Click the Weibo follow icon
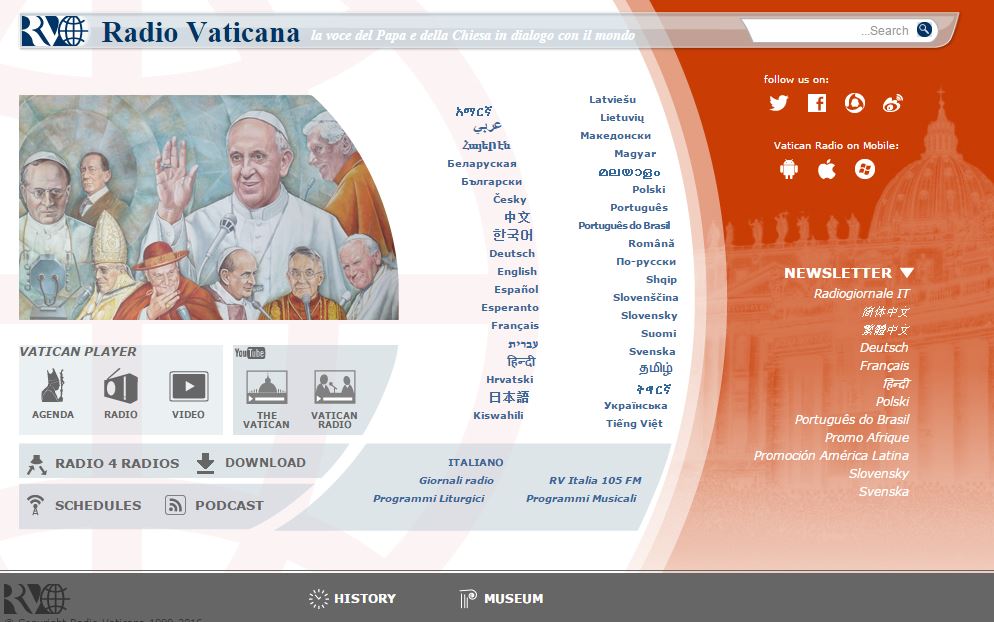This screenshot has height=622, width=994. [893, 103]
